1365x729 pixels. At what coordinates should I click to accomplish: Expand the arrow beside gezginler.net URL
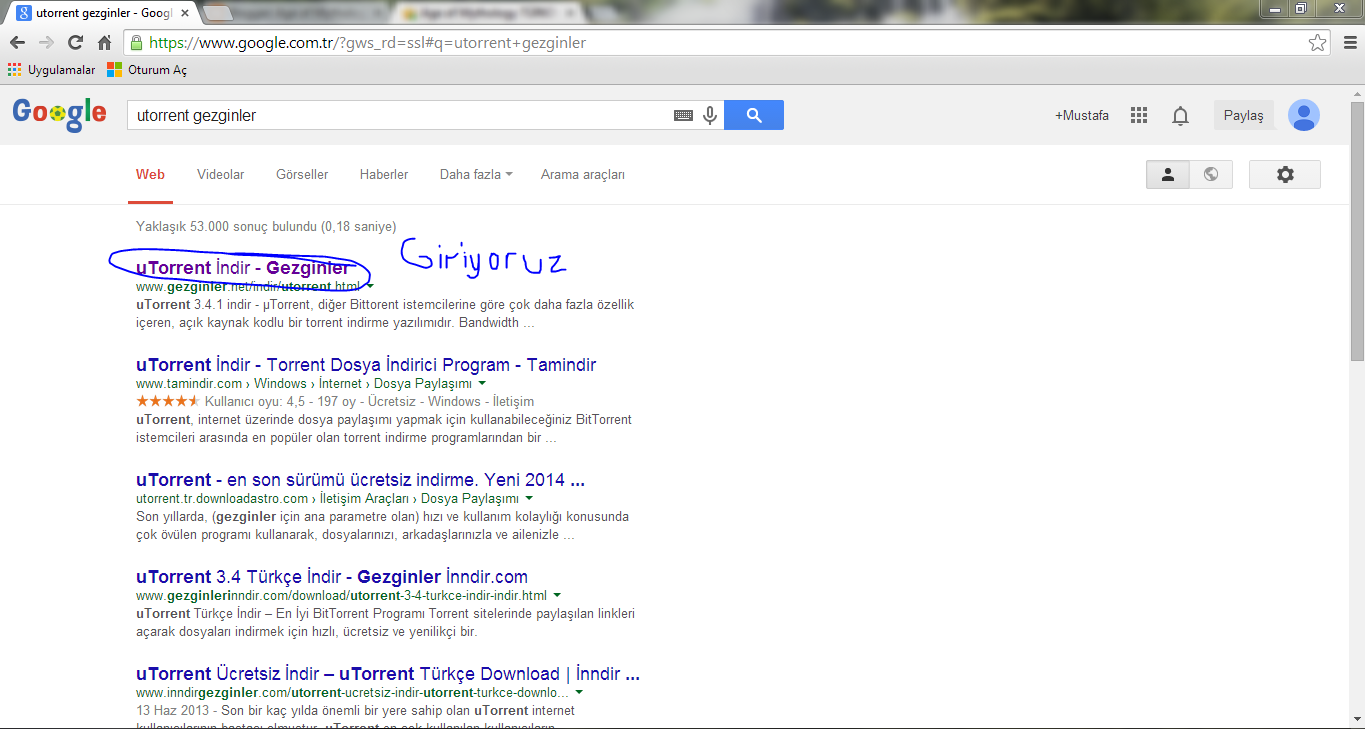pos(370,286)
